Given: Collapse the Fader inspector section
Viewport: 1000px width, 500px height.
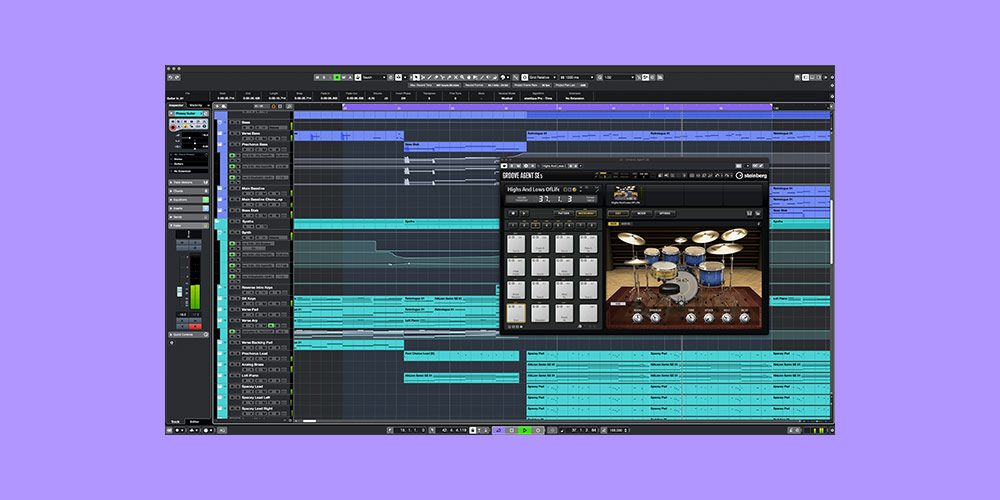Looking at the screenshot, I should (x=189, y=225).
